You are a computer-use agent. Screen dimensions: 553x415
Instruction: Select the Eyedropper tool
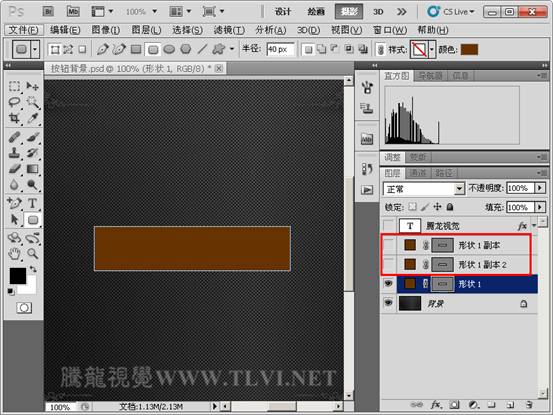pos(32,118)
